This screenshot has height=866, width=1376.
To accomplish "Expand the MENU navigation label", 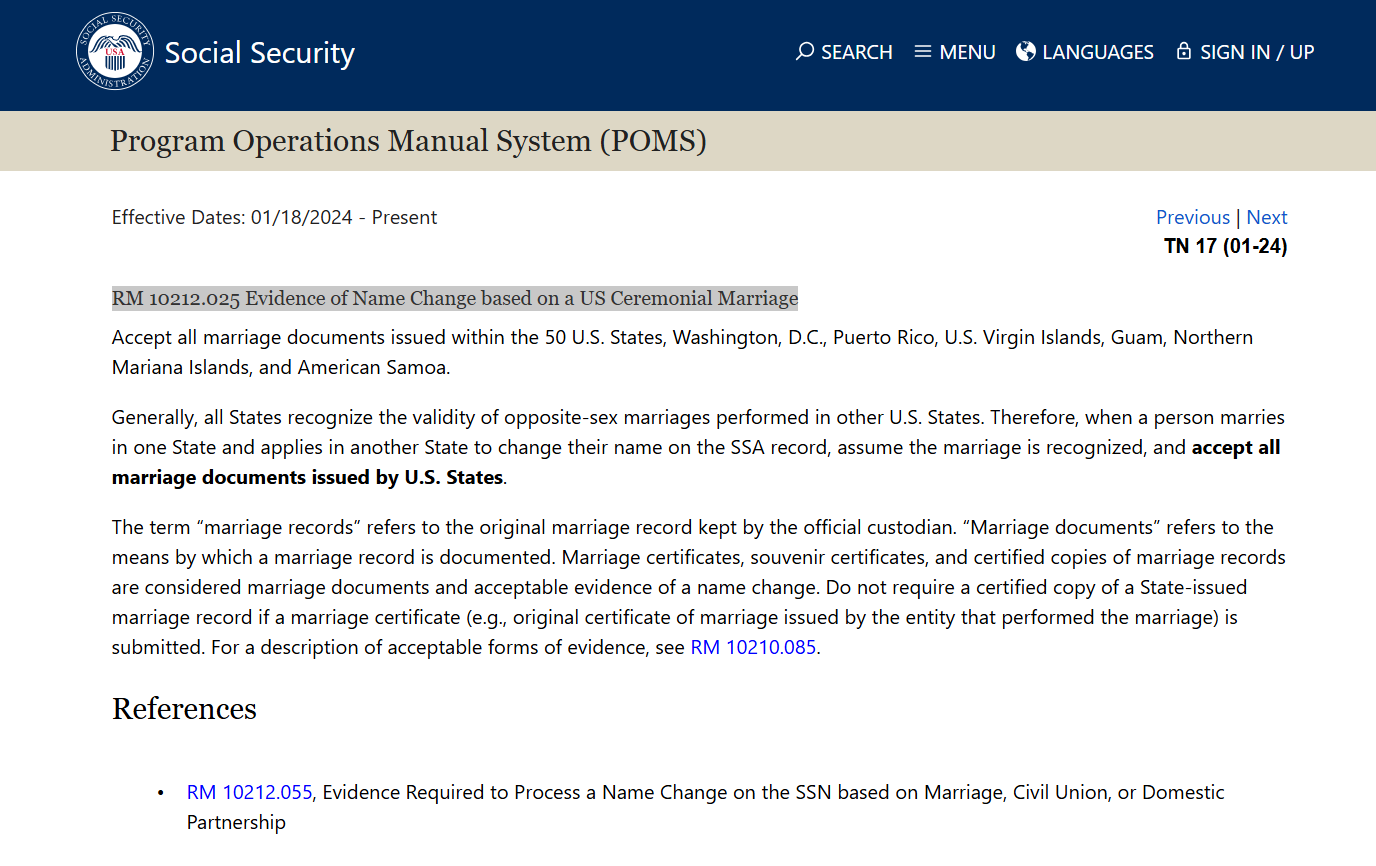I will click(x=967, y=53).
